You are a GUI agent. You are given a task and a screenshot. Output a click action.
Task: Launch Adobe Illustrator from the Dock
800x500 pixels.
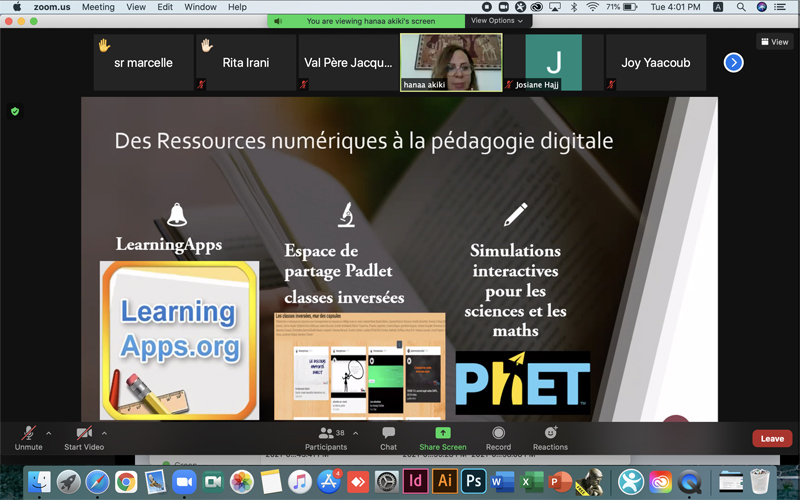coord(445,481)
